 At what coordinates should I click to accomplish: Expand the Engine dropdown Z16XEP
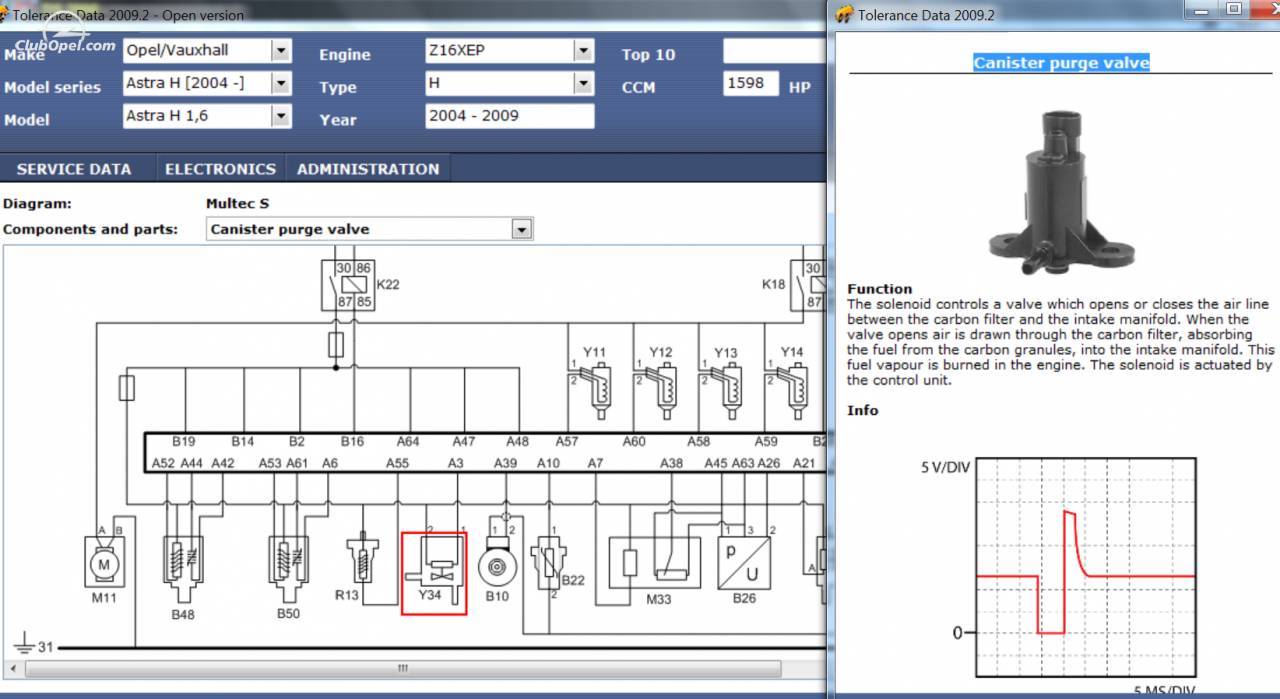(583, 50)
